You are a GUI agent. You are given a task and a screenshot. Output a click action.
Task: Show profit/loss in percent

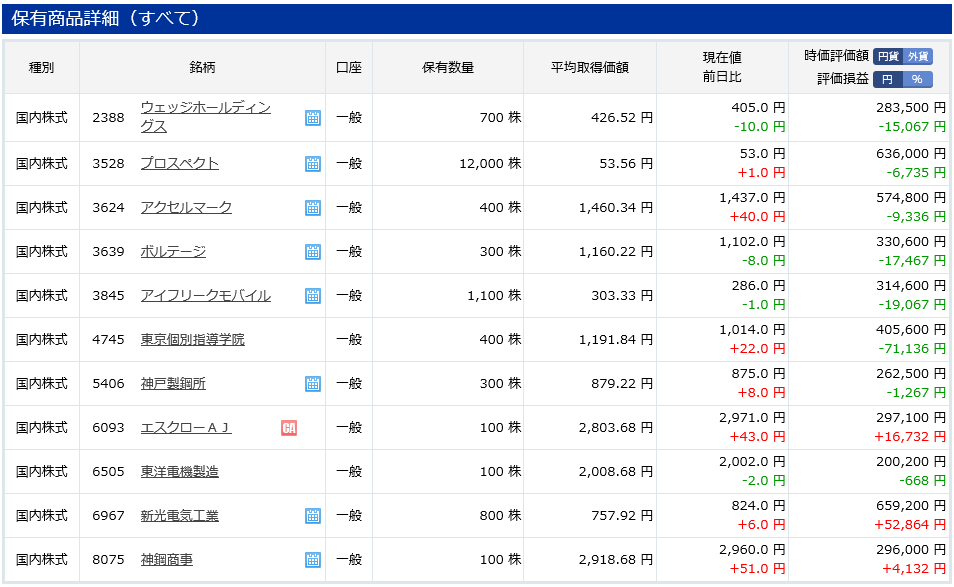click(x=917, y=80)
